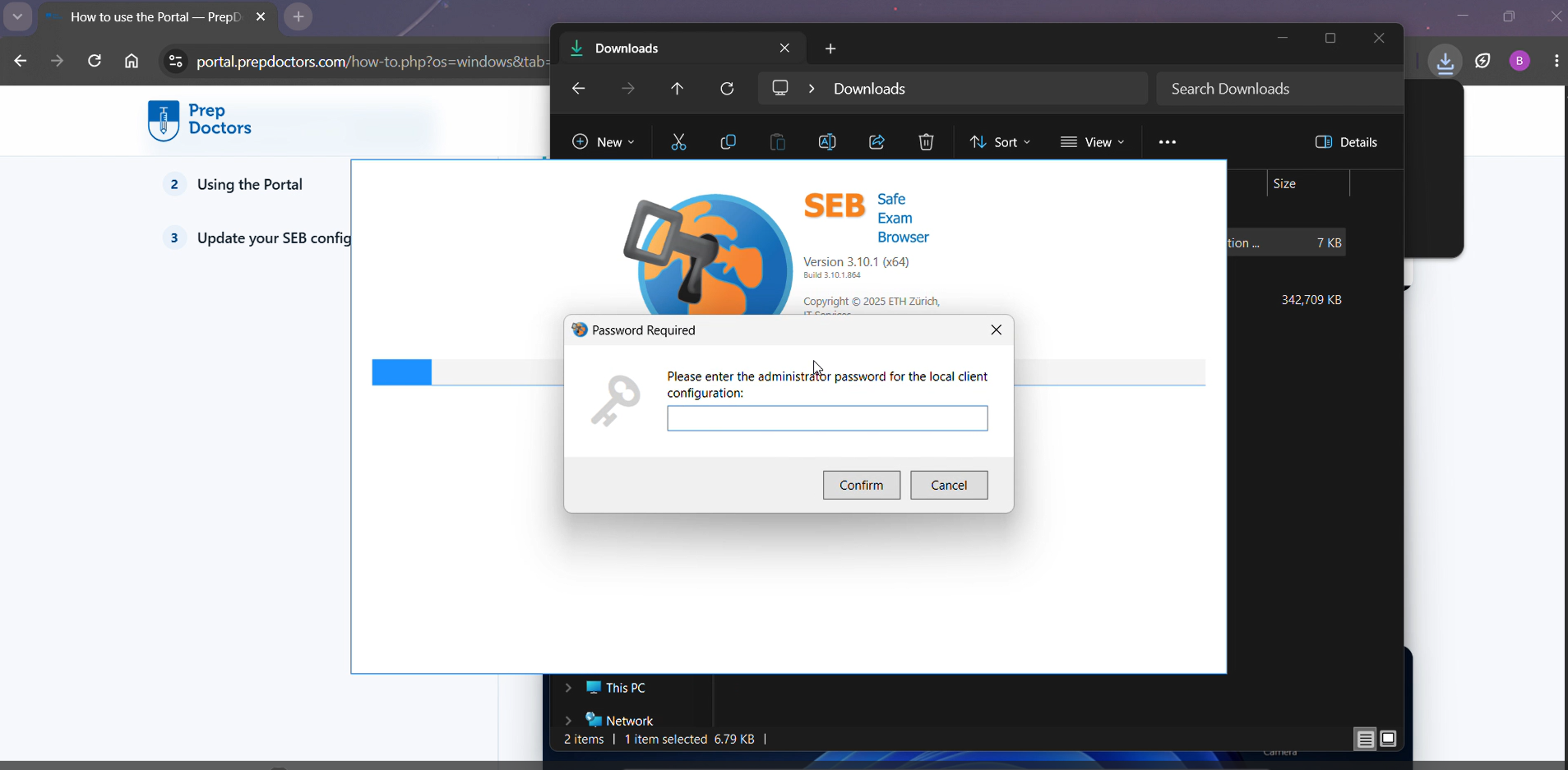The width and height of the screenshot is (1568, 770).
Task: Select the How to use the Portal tab
Action: [156, 17]
